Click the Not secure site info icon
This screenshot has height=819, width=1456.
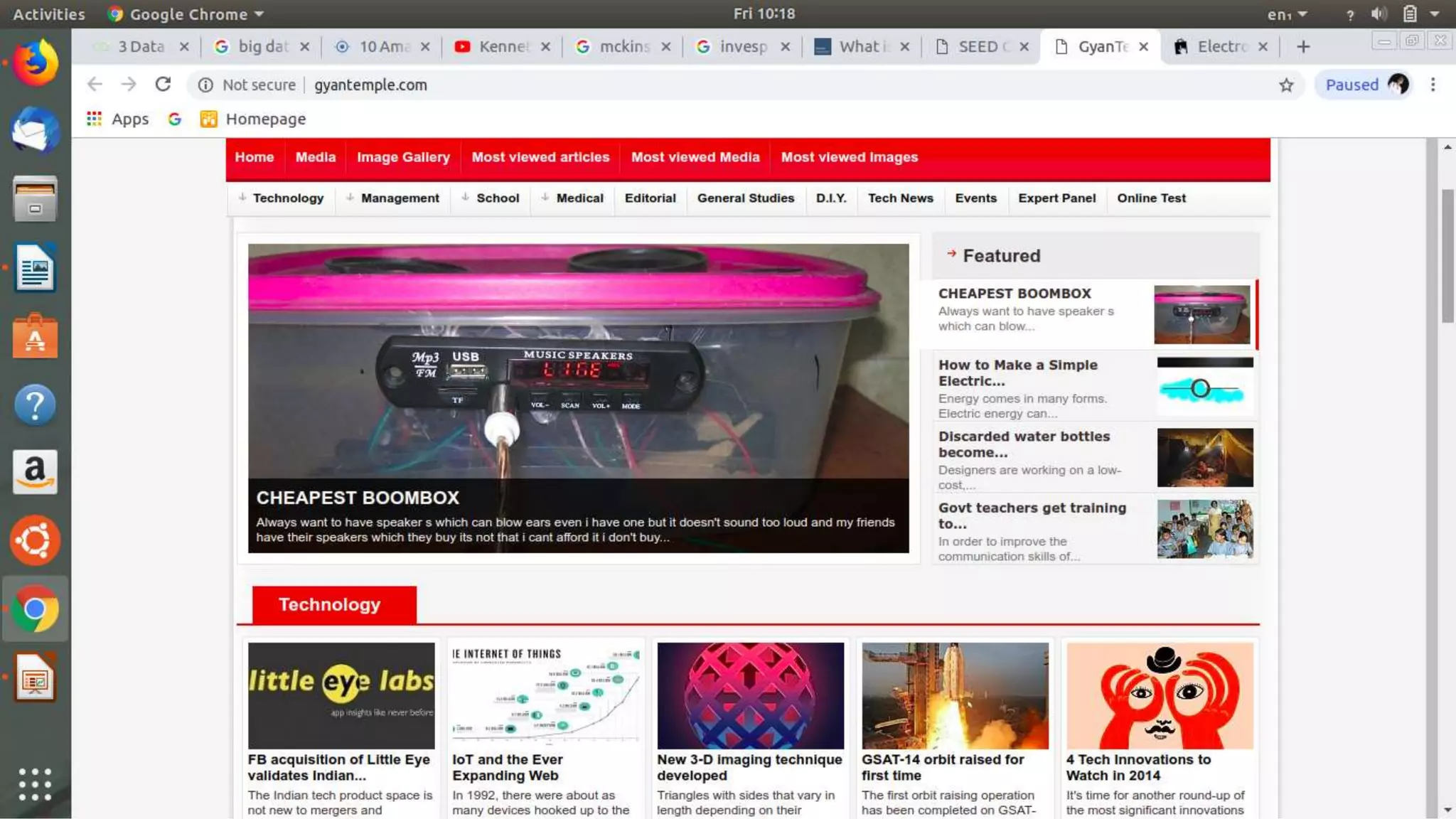[x=205, y=85]
